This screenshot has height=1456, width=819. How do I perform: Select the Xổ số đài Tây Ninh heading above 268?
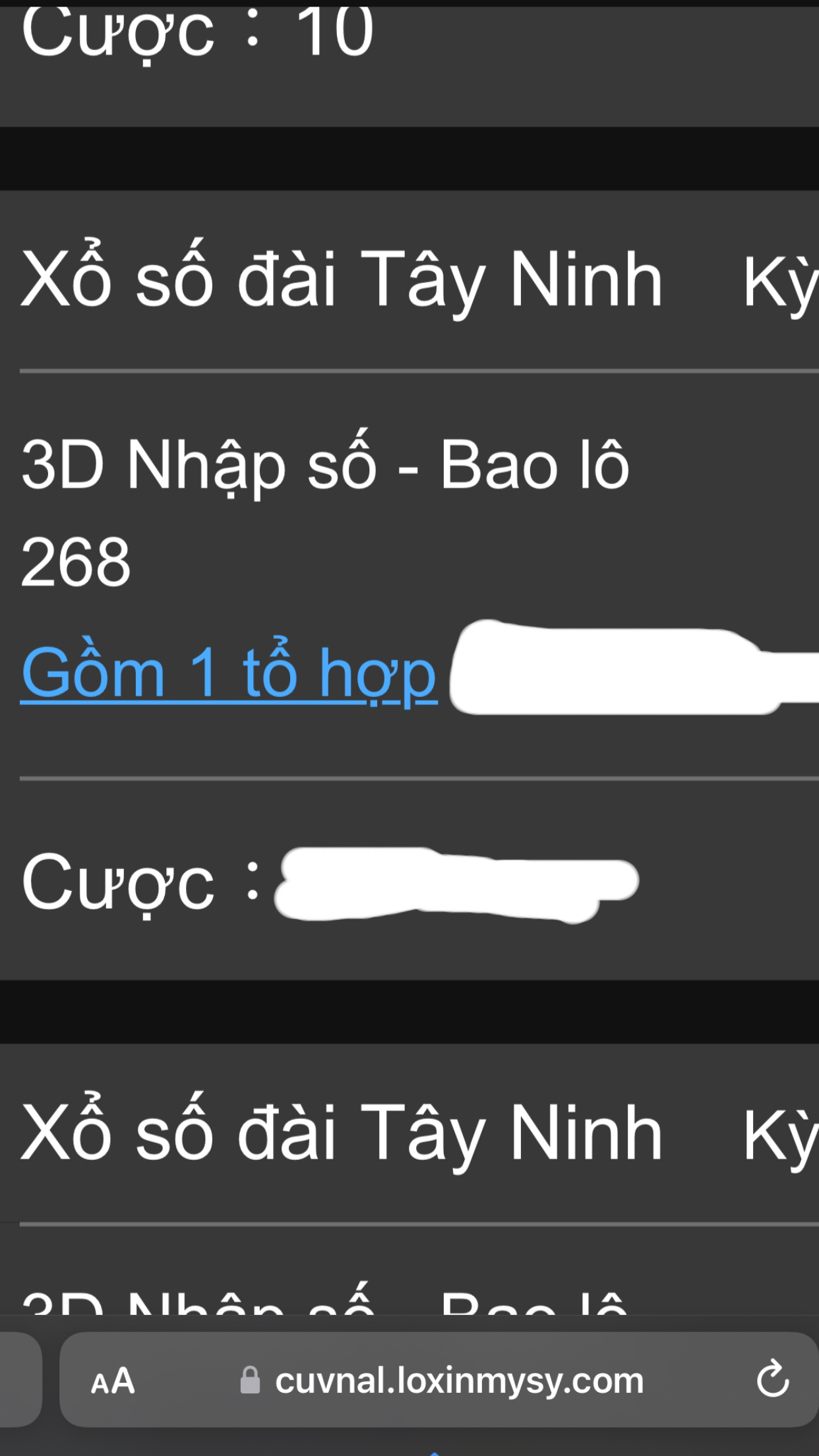pyautogui.click(x=342, y=279)
